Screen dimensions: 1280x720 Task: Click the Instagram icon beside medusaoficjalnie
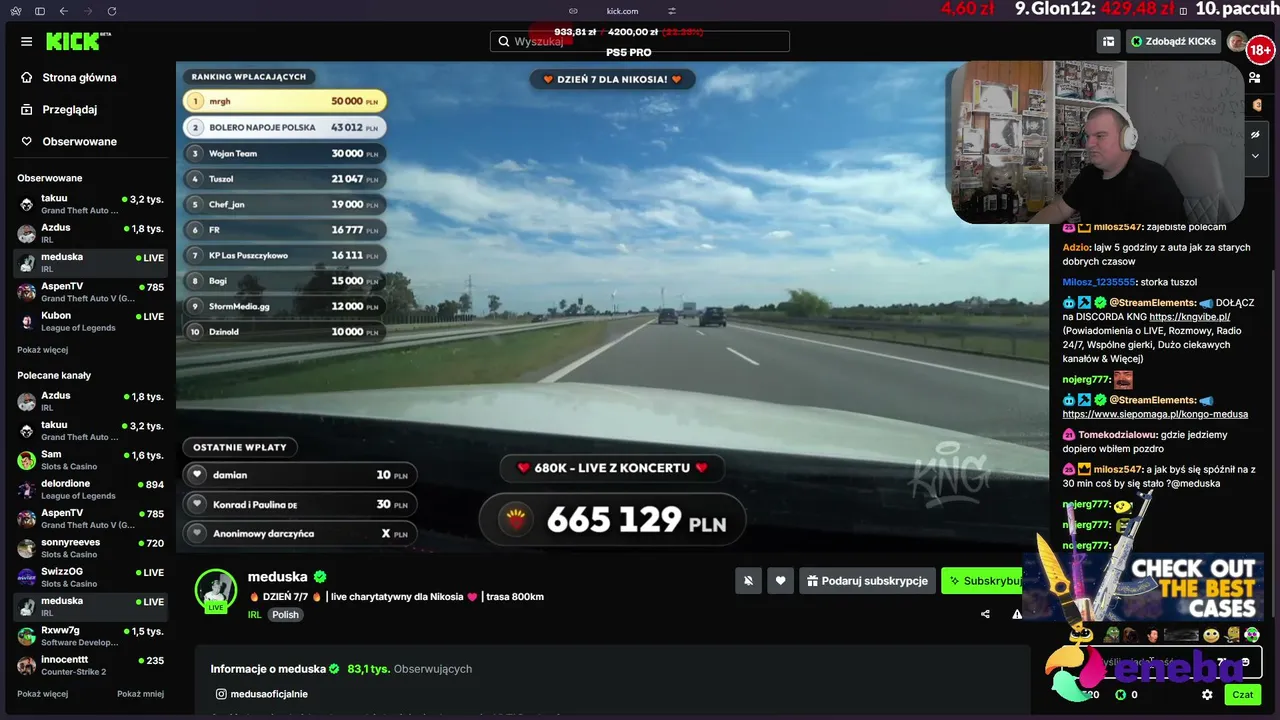click(x=221, y=694)
